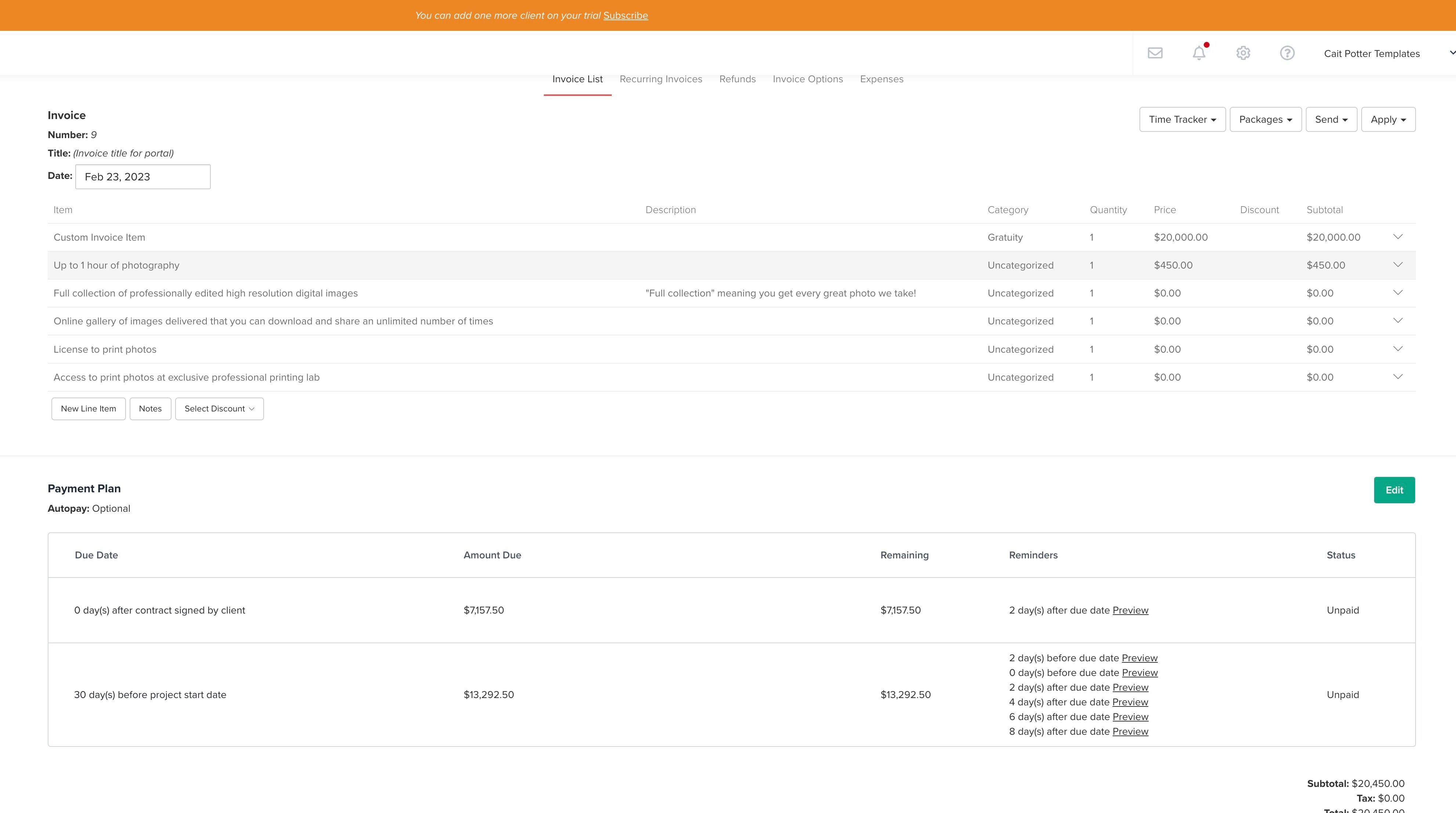Expand the Custom Invoice Item row chevron

pyautogui.click(x=1398, y=237)
